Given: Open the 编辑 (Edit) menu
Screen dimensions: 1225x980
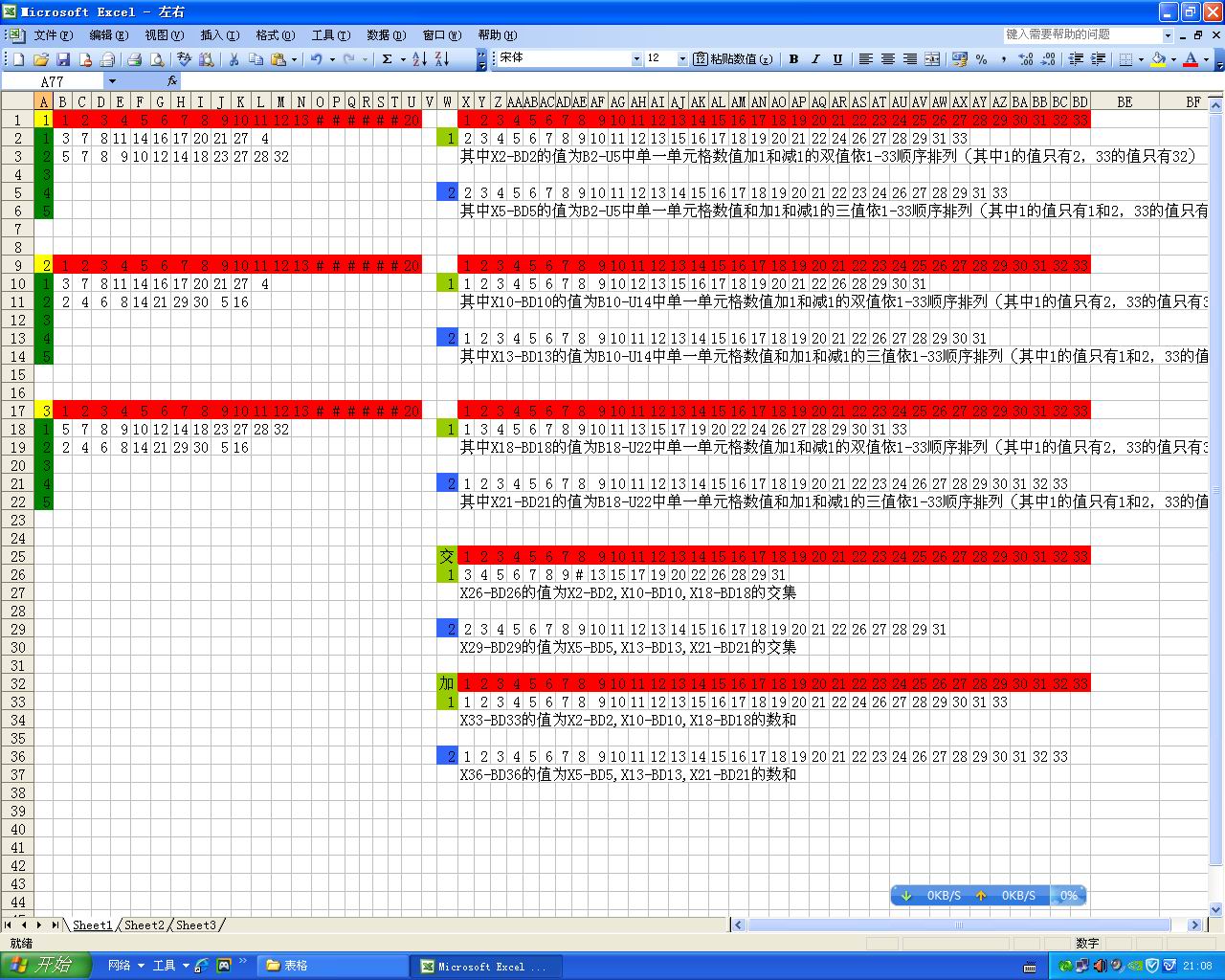Looking at the screenshot, I should click(x=108, y=35).
